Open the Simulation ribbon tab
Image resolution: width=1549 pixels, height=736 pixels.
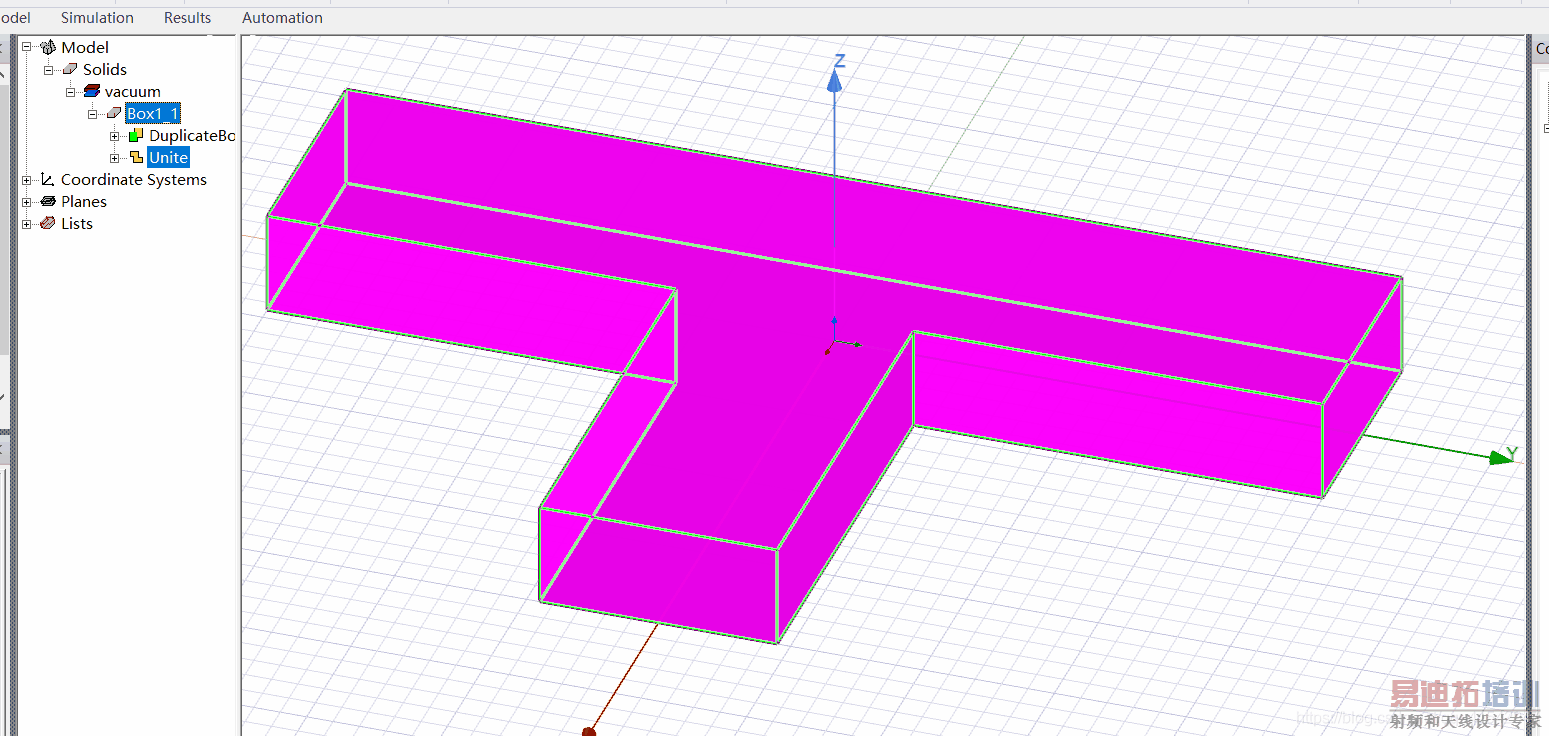[97, 17]
